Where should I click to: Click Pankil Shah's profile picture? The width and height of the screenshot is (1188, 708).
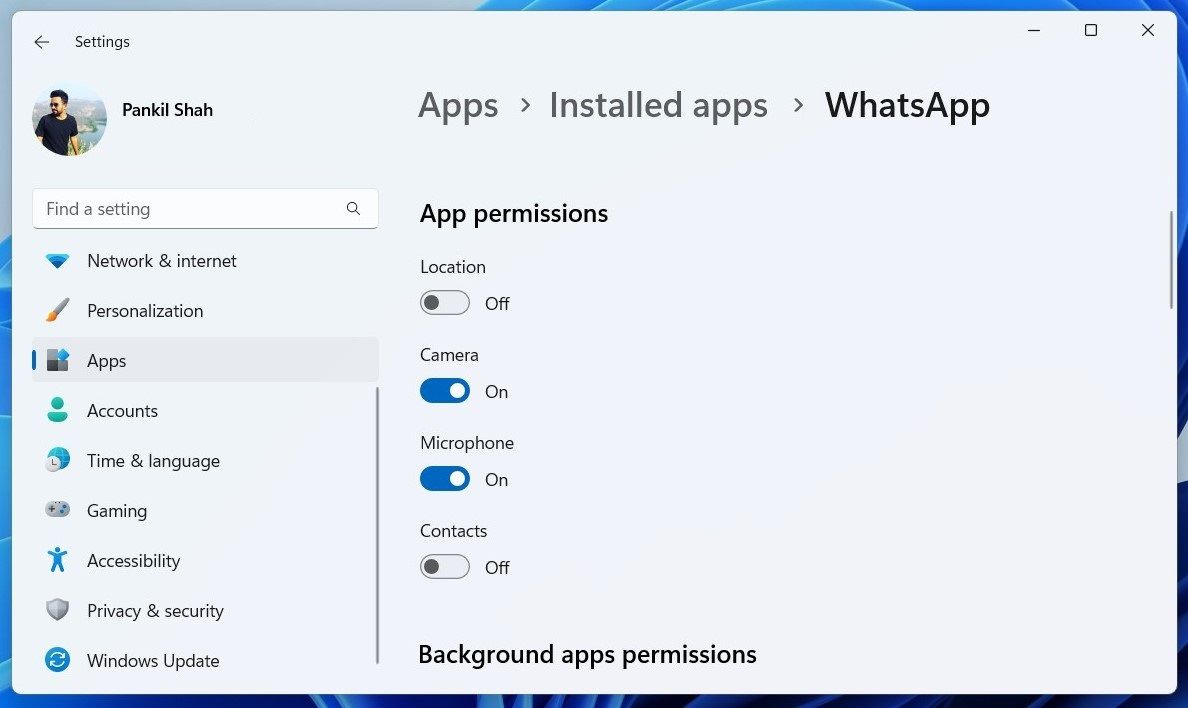68,119
